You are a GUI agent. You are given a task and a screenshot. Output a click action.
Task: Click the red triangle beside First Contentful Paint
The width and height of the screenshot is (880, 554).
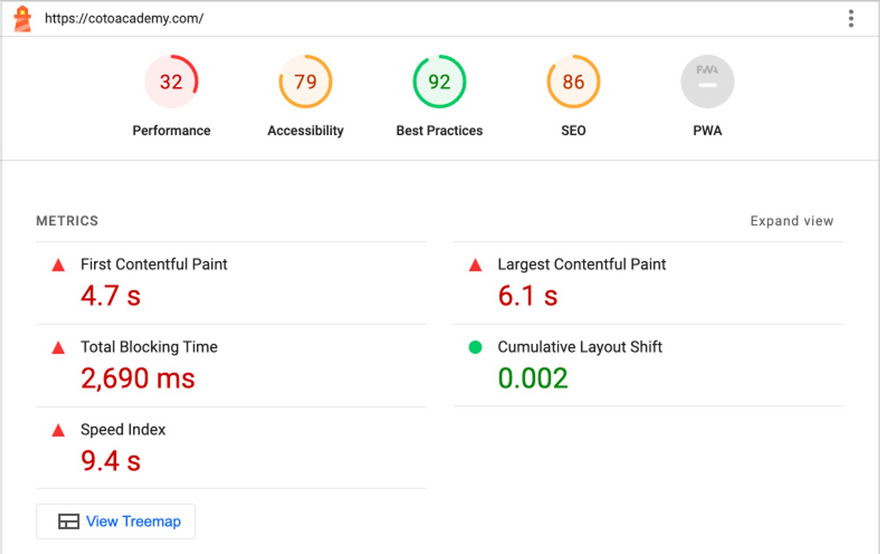pos(58,265)
